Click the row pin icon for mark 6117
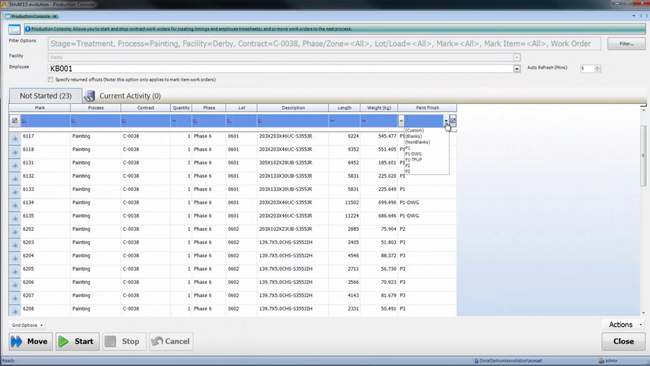This screenshot has width=650, height=366. point(15,138)
